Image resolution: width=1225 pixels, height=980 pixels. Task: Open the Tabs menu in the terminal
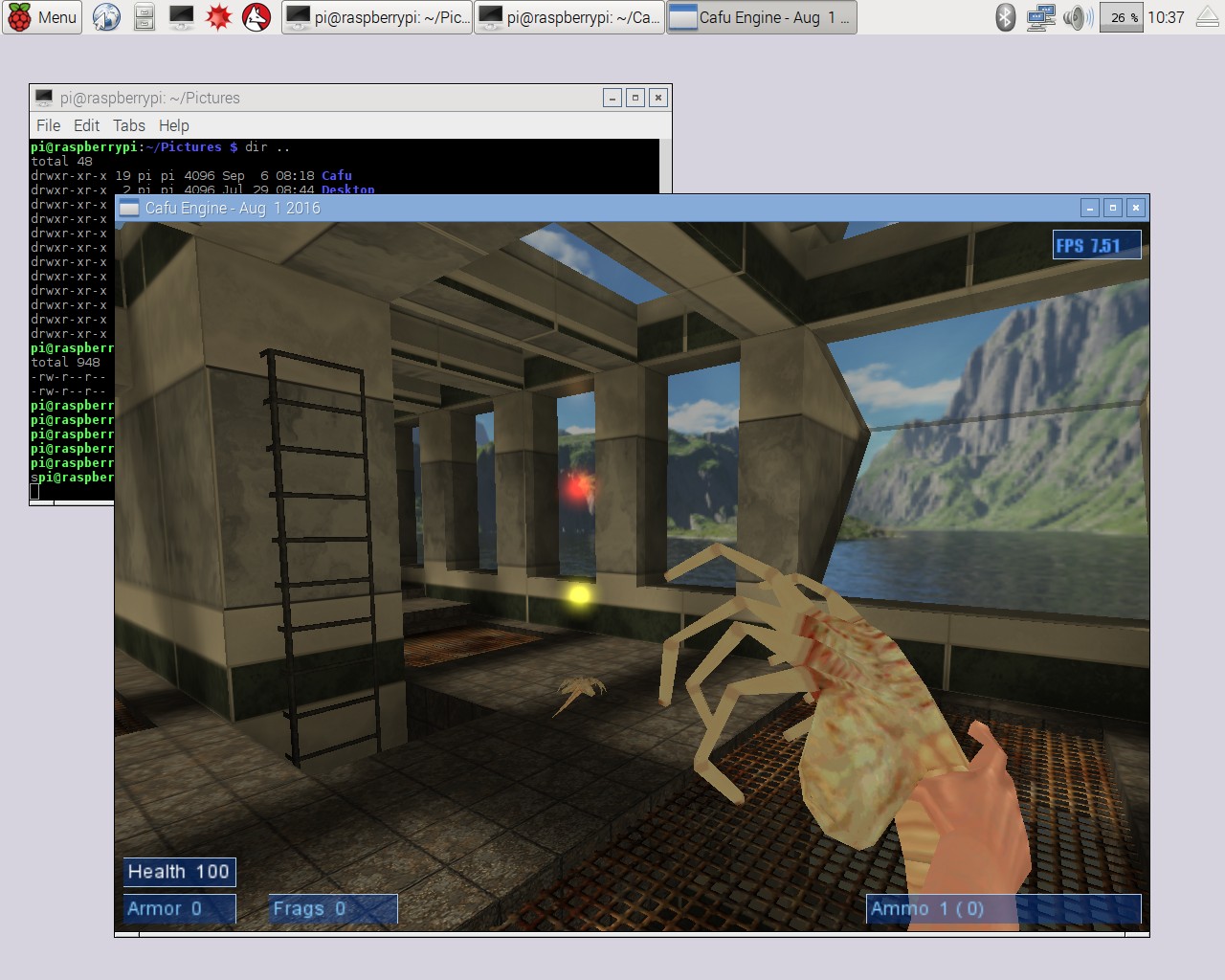[129, 125]
